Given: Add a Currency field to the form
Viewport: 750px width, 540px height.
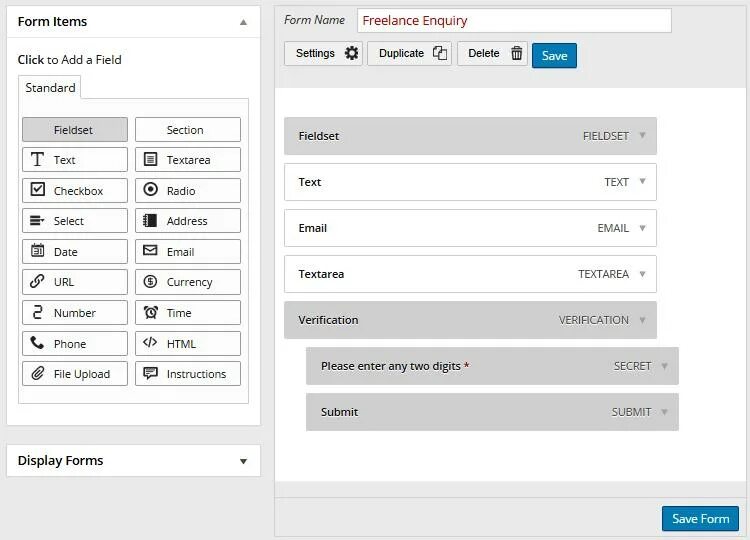Looking at the screenshot, I should pyautogui.click(x=188, y=282).
